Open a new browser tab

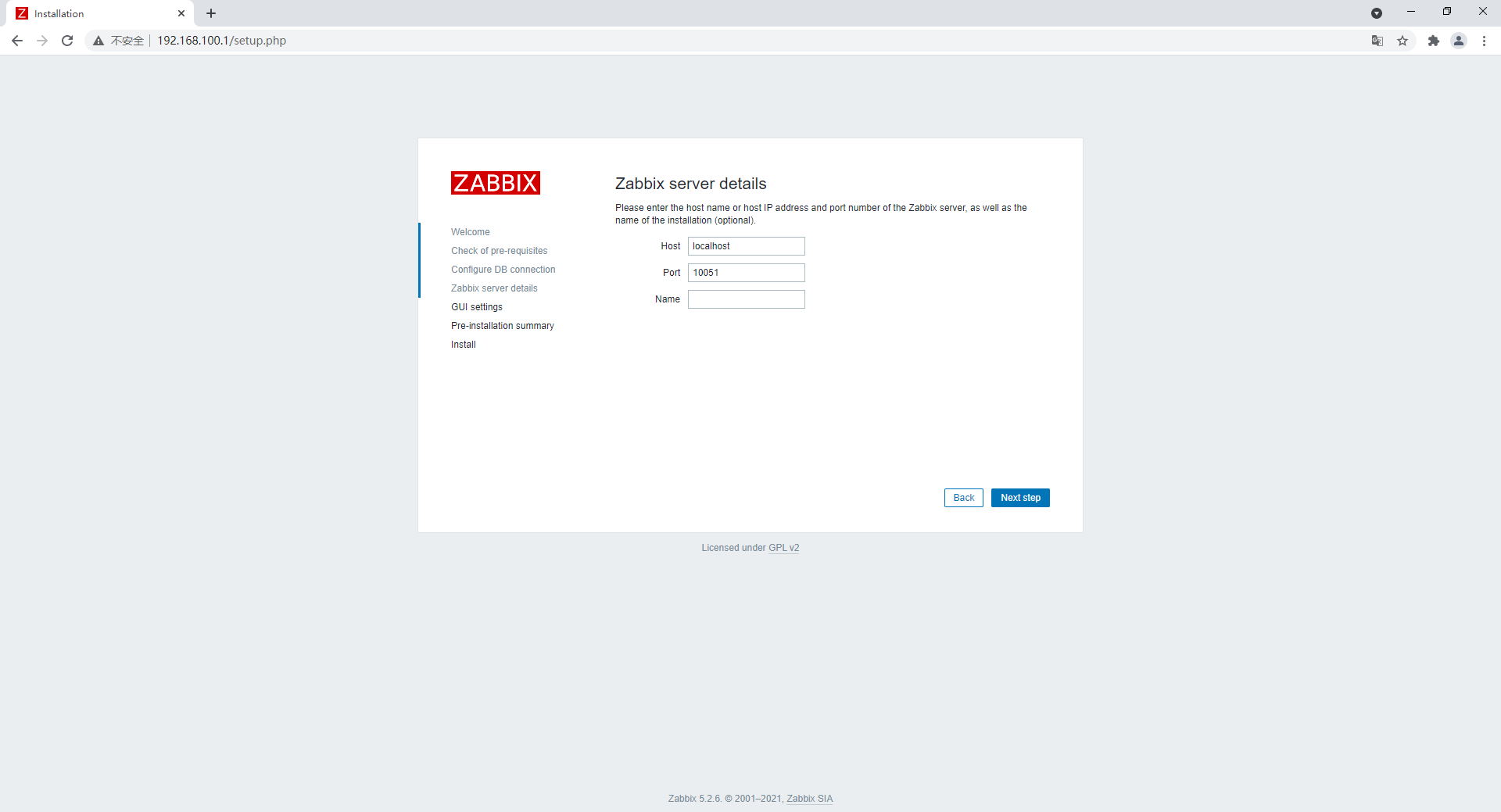coord(211,13)
